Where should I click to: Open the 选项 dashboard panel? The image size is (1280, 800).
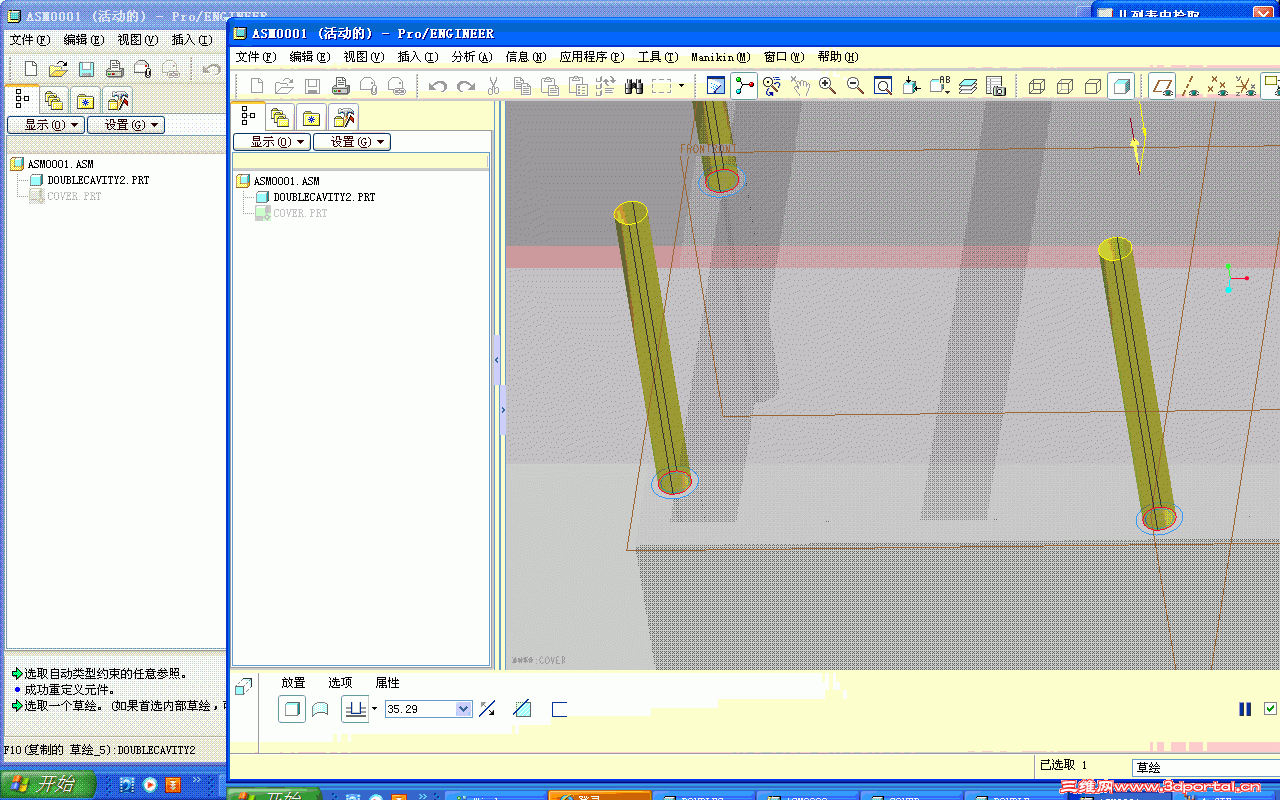pyautogui.click(x=340, y=683)
